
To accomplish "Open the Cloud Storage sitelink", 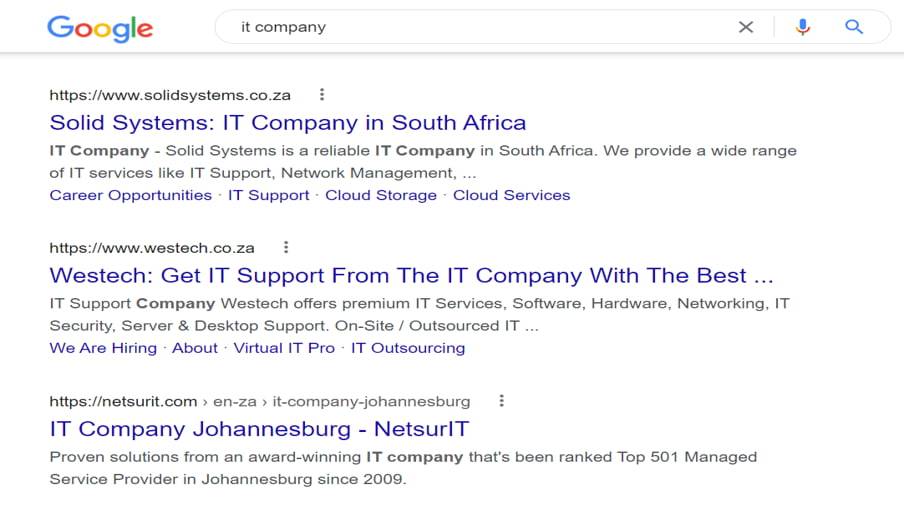I will pos(381,196).
